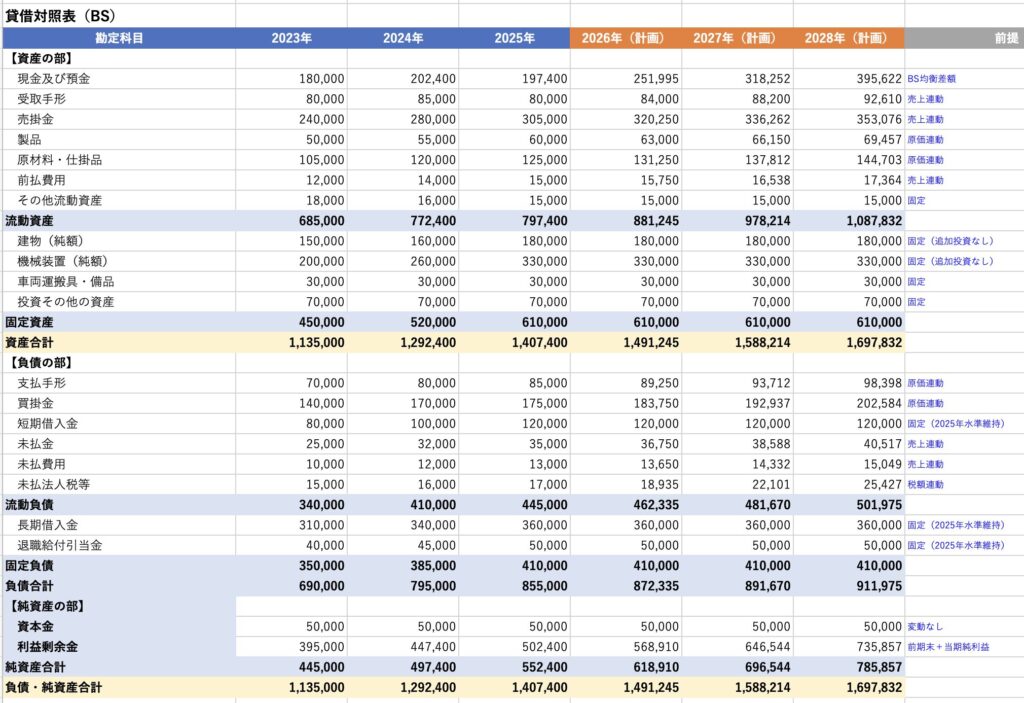Click the 2028年（計画）column header
The height and width of the screenshot is (703, 1024).
pyautogui.click(x=848, y=38)
